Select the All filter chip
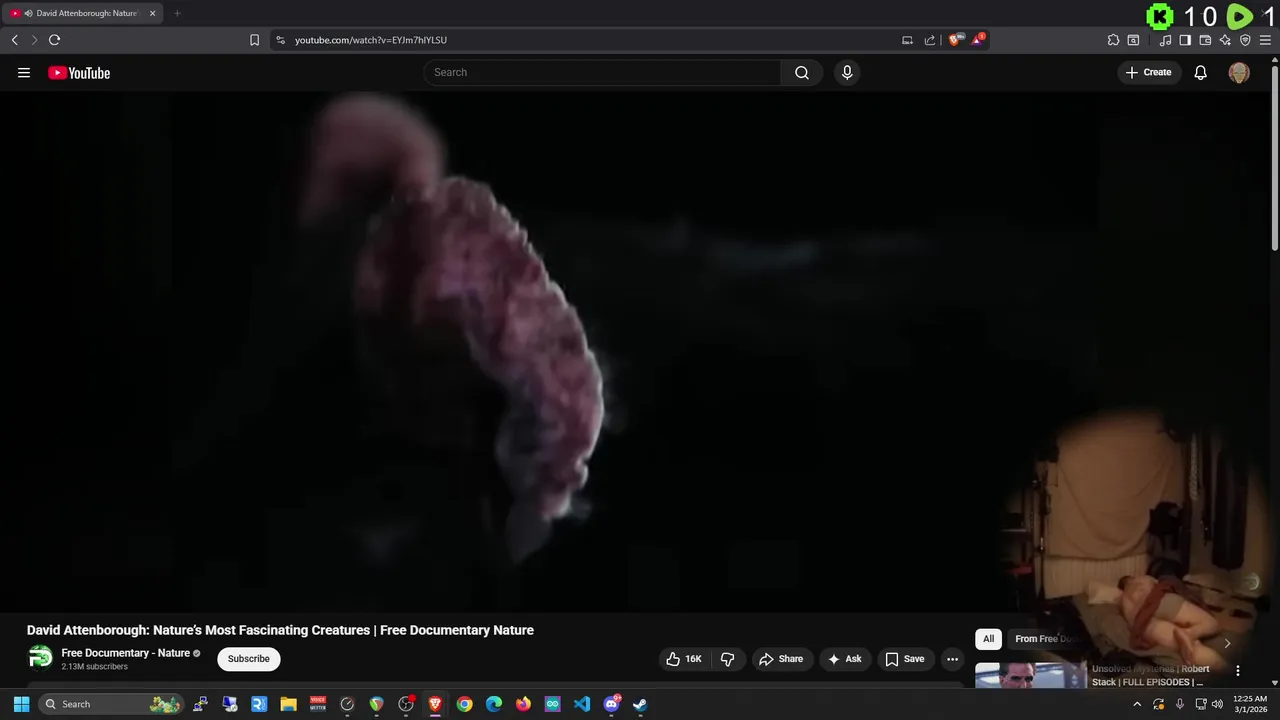This screenshot has width=1280, height=720. pos(988,639)
